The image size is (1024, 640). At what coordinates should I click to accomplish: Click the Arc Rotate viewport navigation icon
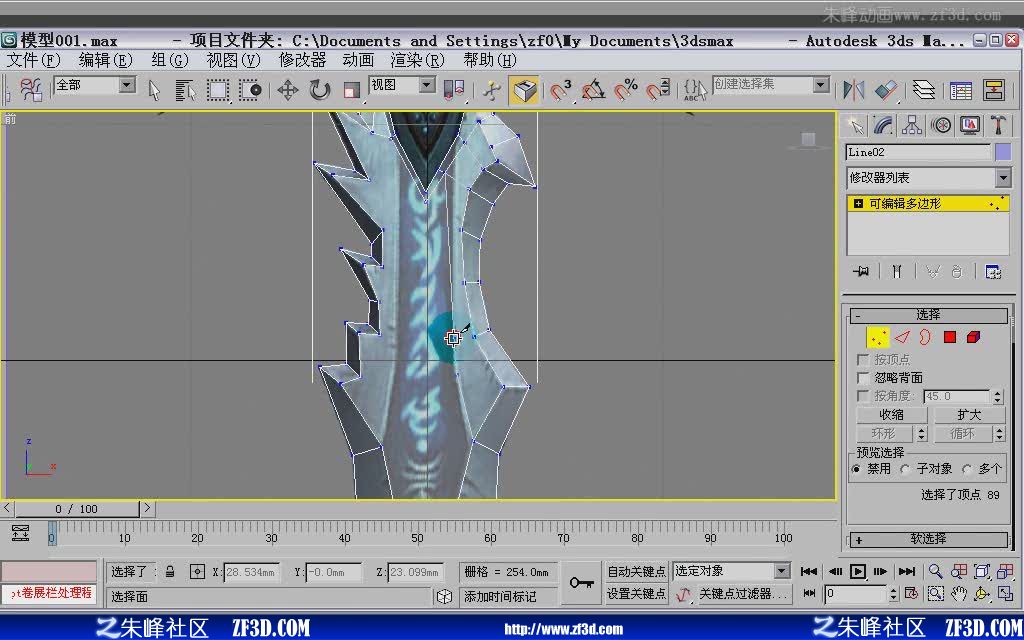click(982, 594)
